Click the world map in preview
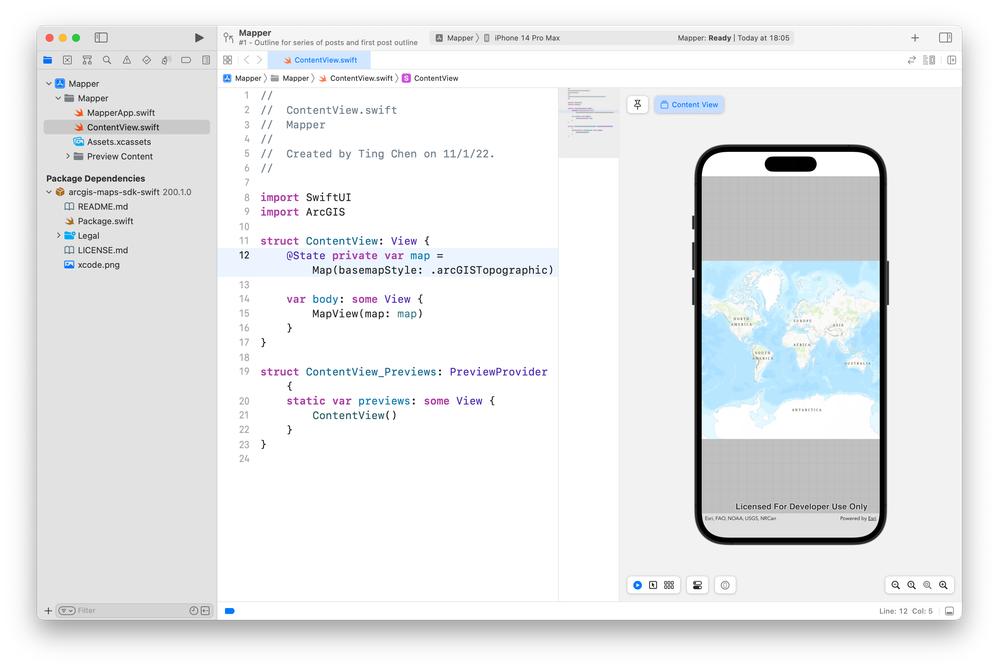The image size is (999, 669). point(791,350)
